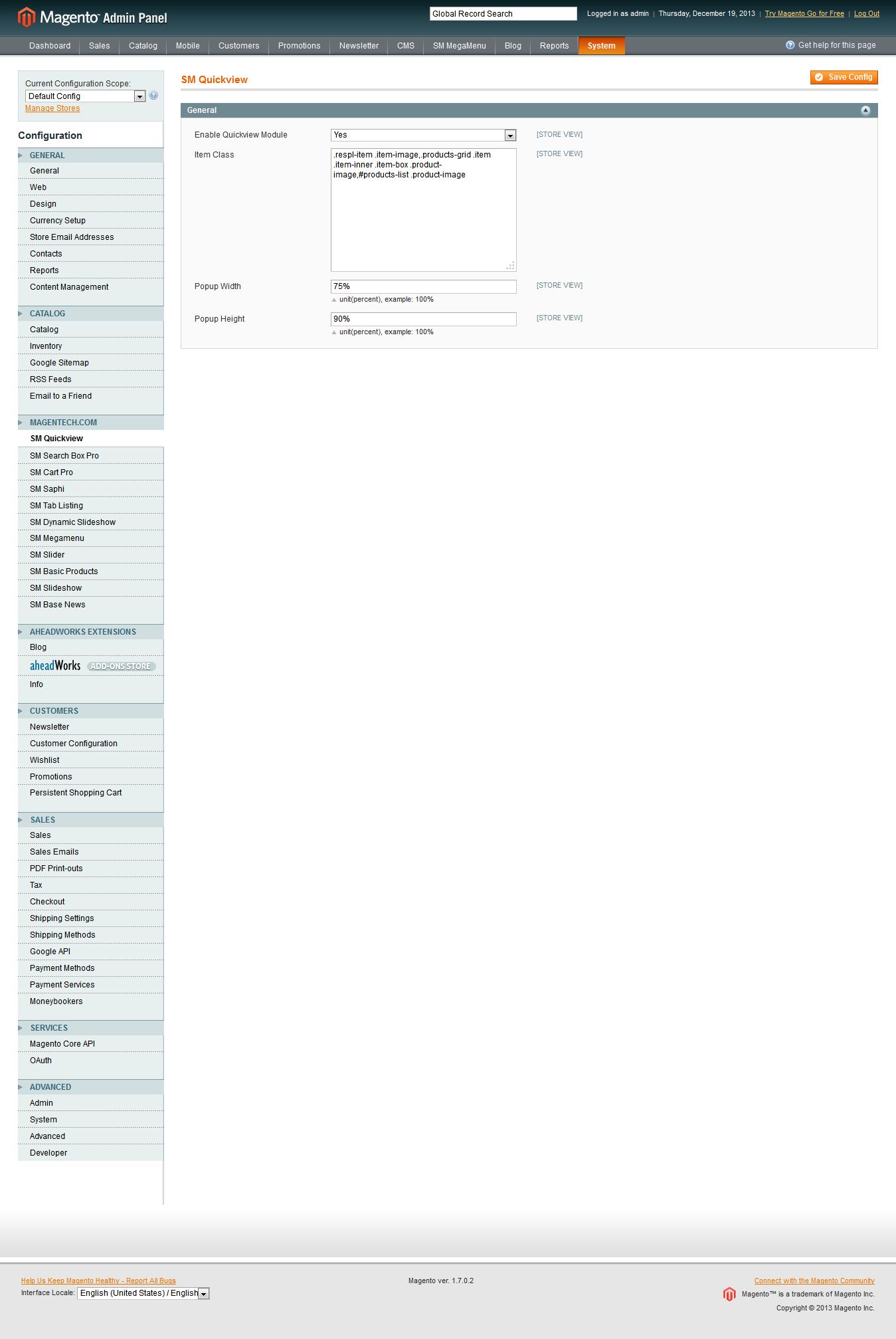896x1339 pixels.
Task: Click the aheadWorks Add-ons Store logo
Action: click(92, 666)
